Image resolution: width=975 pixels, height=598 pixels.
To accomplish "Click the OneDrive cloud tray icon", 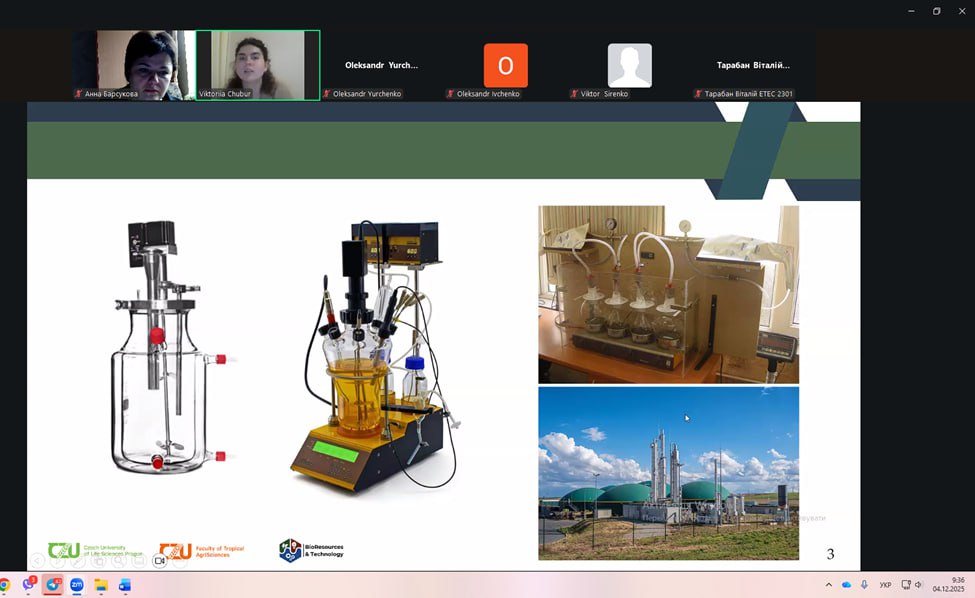I will 847,585.
